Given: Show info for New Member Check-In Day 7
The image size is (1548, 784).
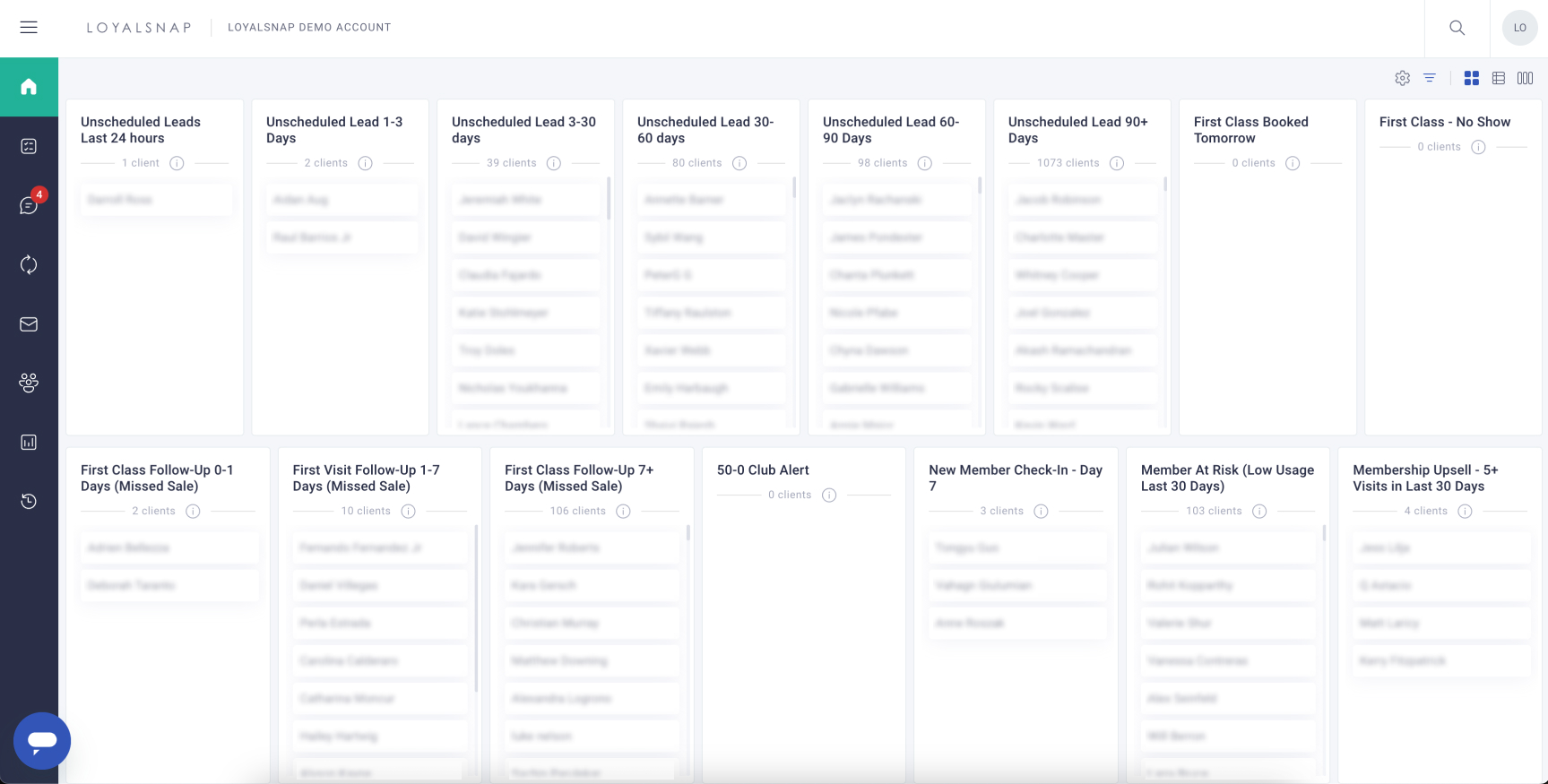Looking at the screenshot, I should 1041,511.
